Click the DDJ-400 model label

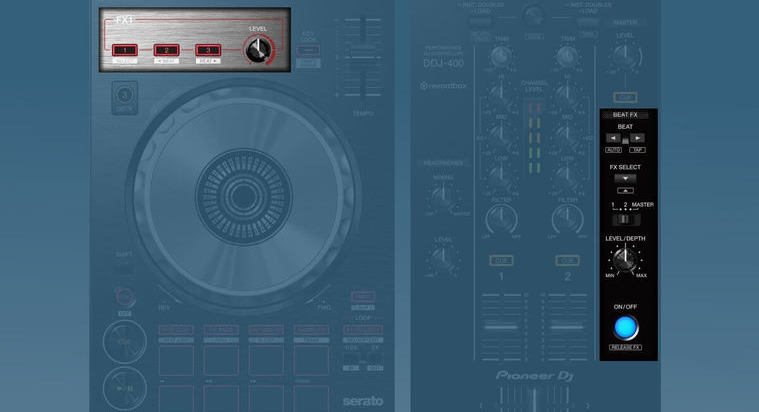(443, 63)
